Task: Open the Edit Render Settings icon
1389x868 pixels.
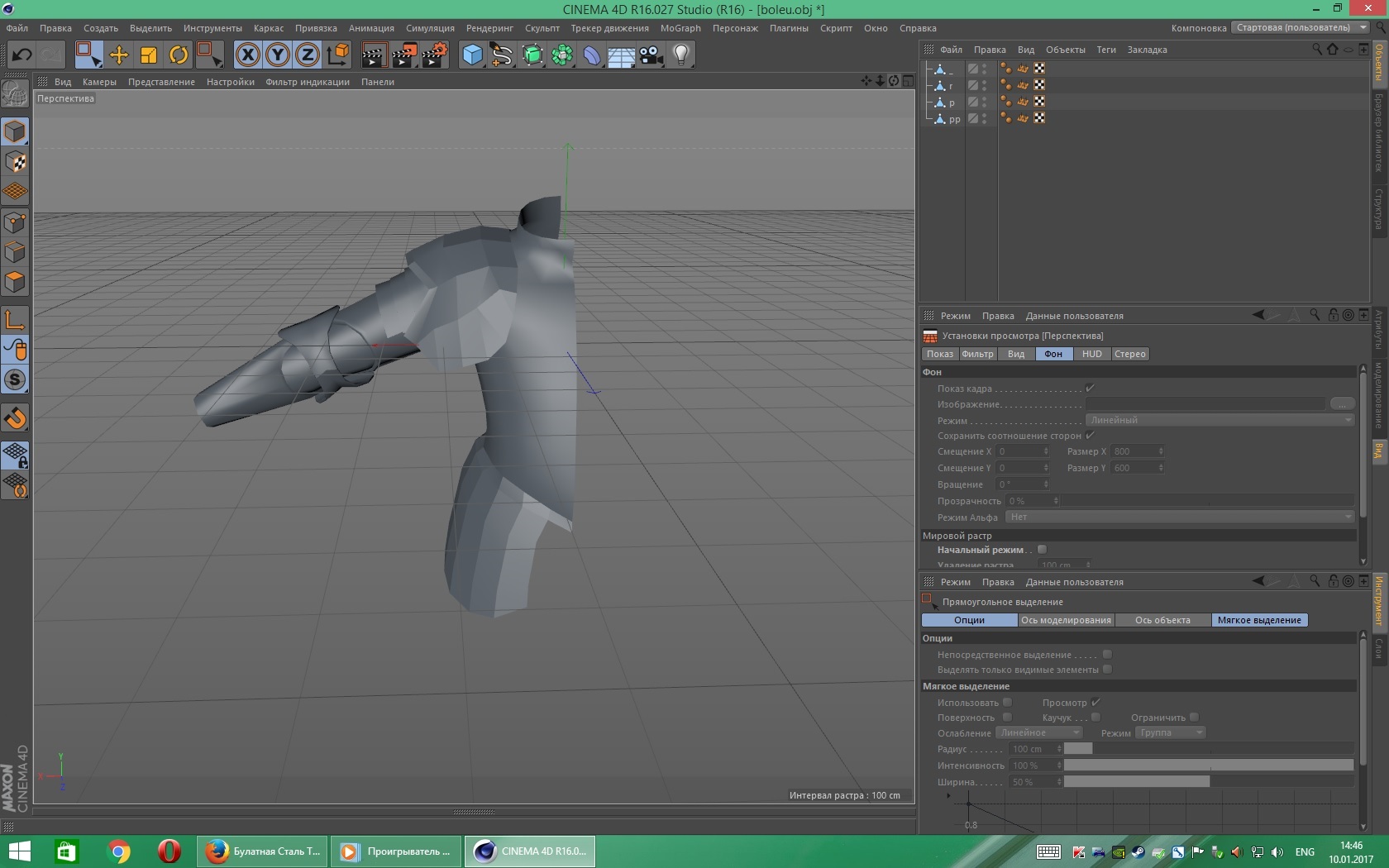Action: pos(435,55)
